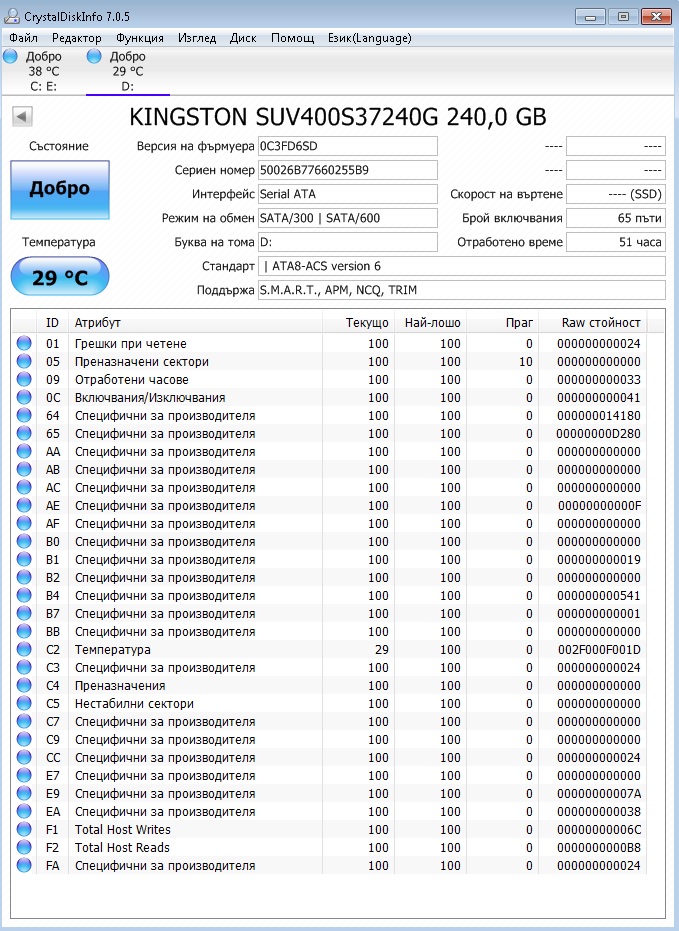Image resolution: width=679 pixels, height=931 pixels.
Task: Select the Отработени часове row
Action: (x=329, y=379)
